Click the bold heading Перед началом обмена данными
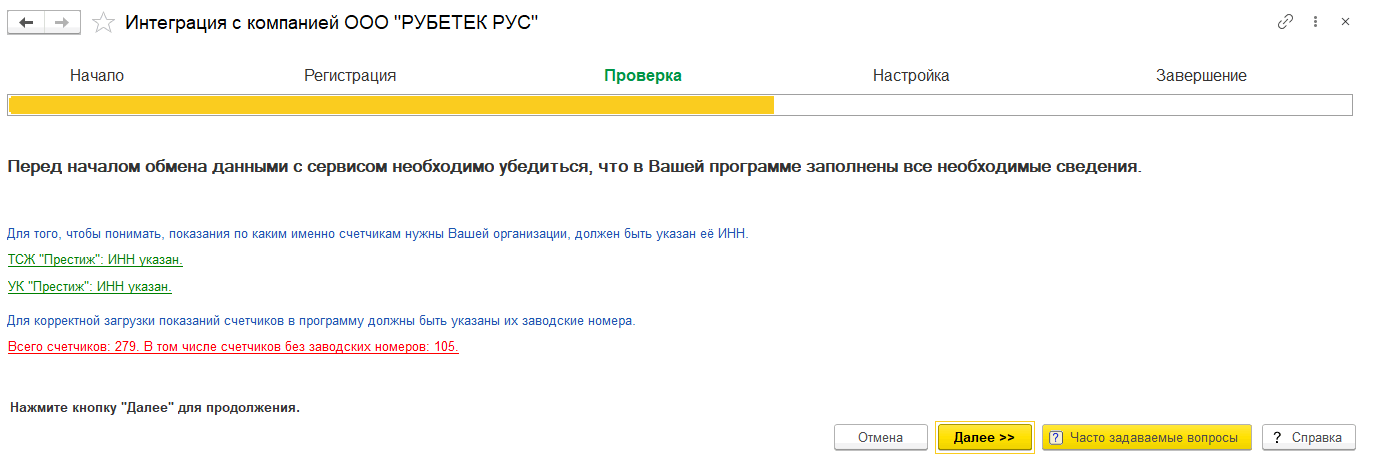This screenshot has height=462, width=1376. pyautogui.click(x=574, y=167)
